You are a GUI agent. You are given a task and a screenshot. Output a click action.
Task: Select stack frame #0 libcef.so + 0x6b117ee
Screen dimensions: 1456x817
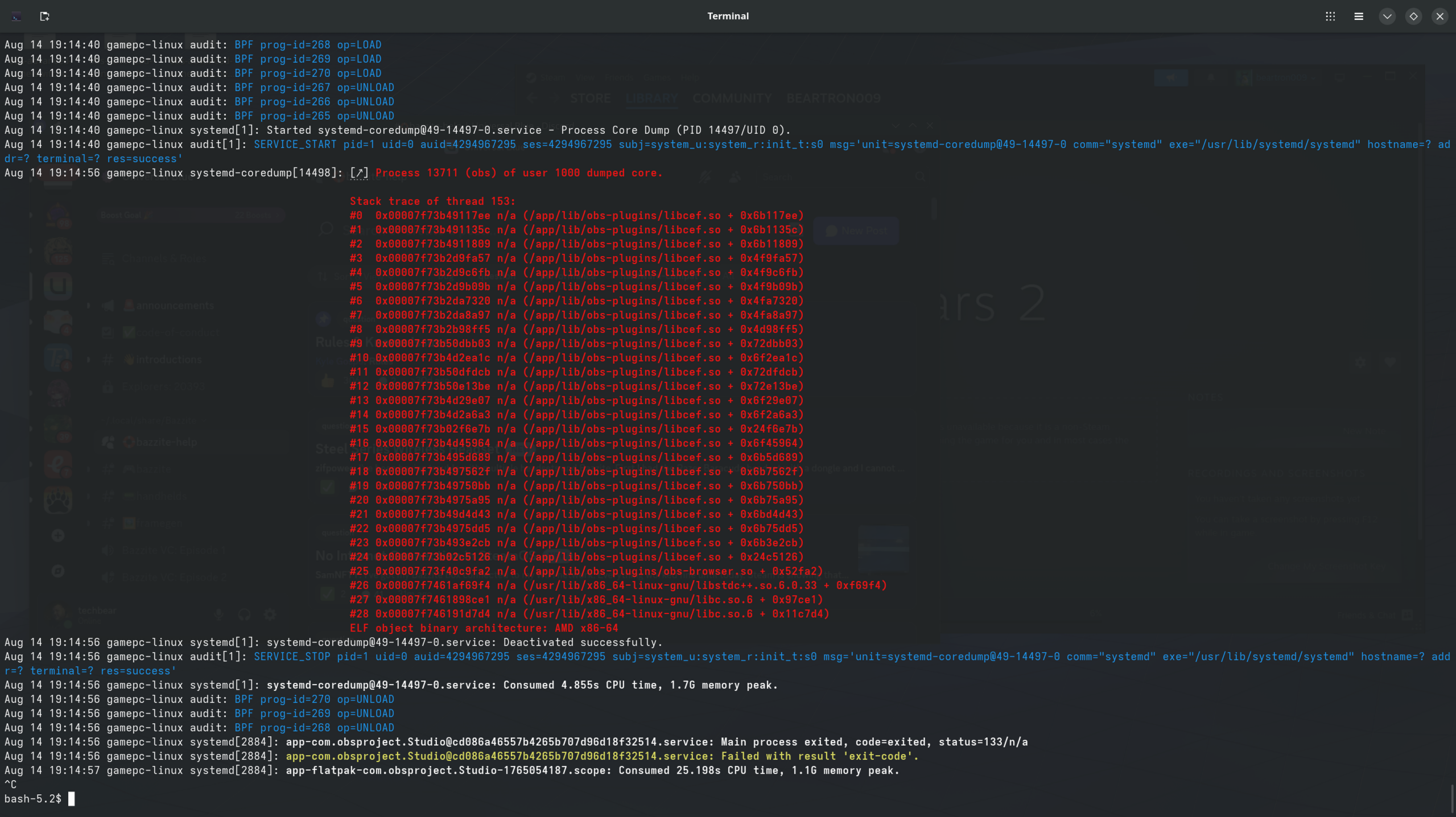click(576, 216)
